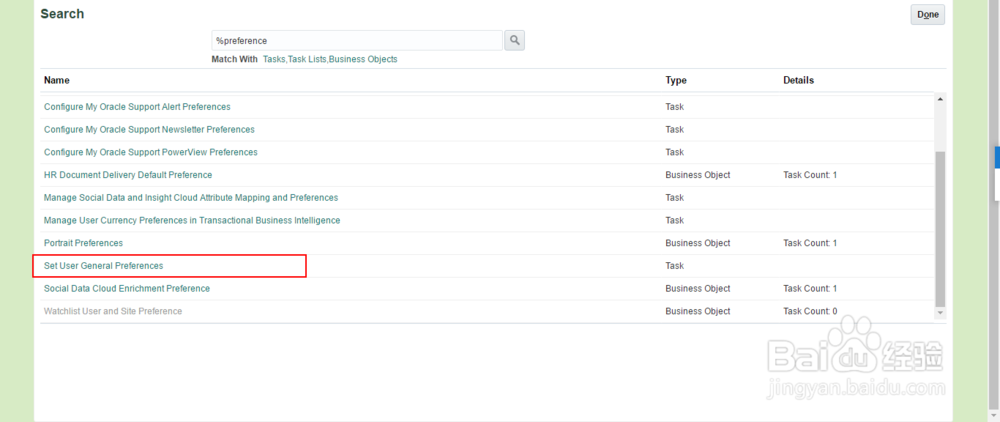Screen dimensions: 1000x422
Task: Click the Name column header
Action: click(57, 80)
